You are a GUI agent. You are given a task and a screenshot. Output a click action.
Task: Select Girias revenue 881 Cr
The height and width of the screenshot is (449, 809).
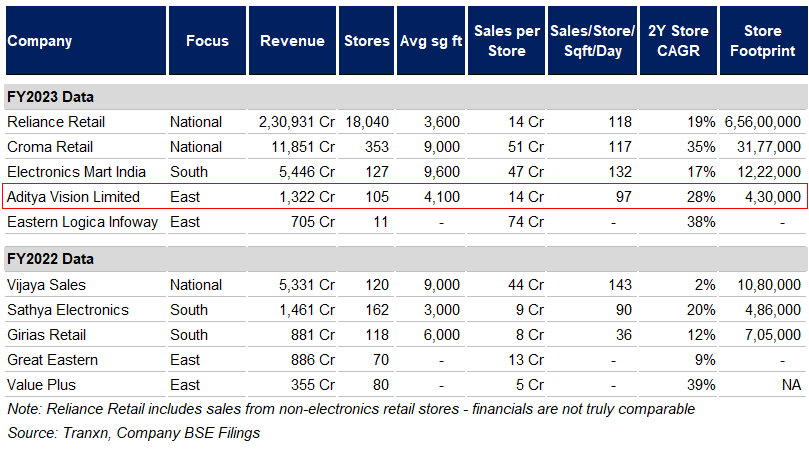[x=313, y=335]
